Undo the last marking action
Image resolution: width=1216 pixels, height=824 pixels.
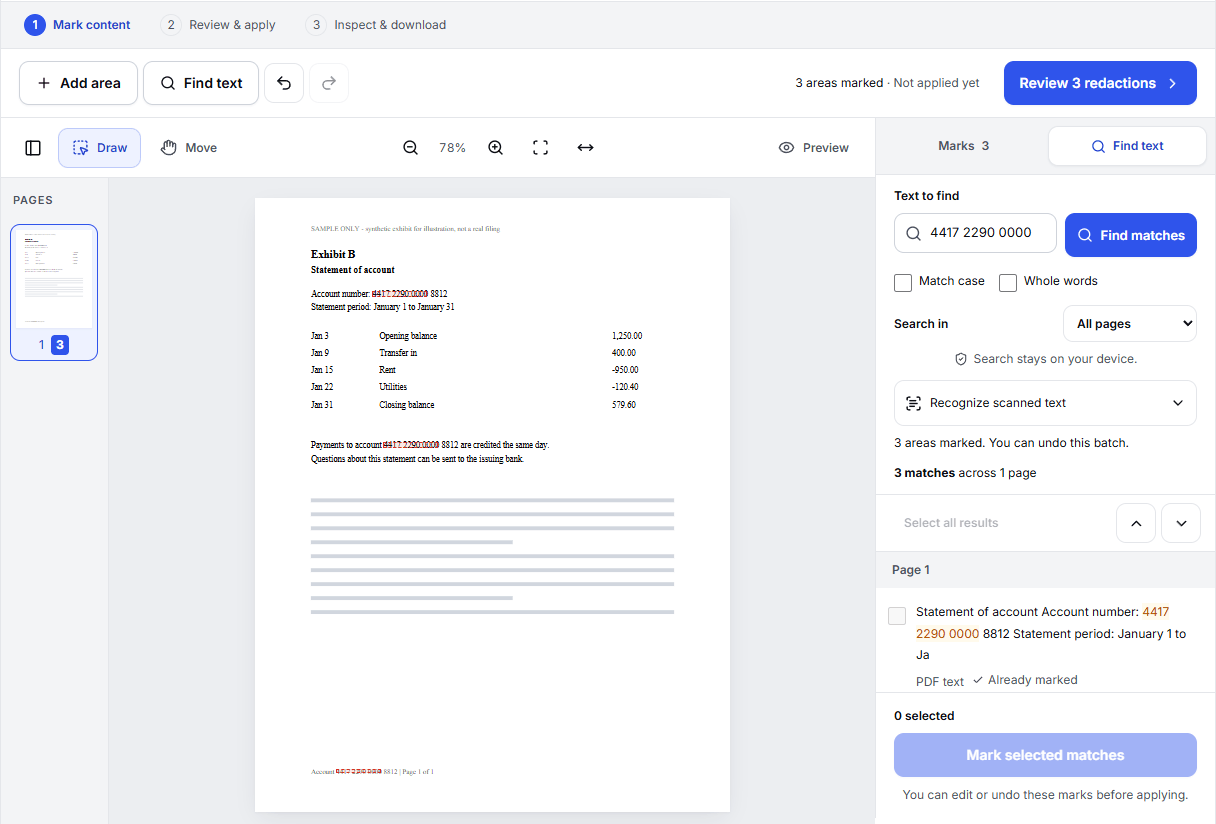pyautogui.click(x=284, y=83)
